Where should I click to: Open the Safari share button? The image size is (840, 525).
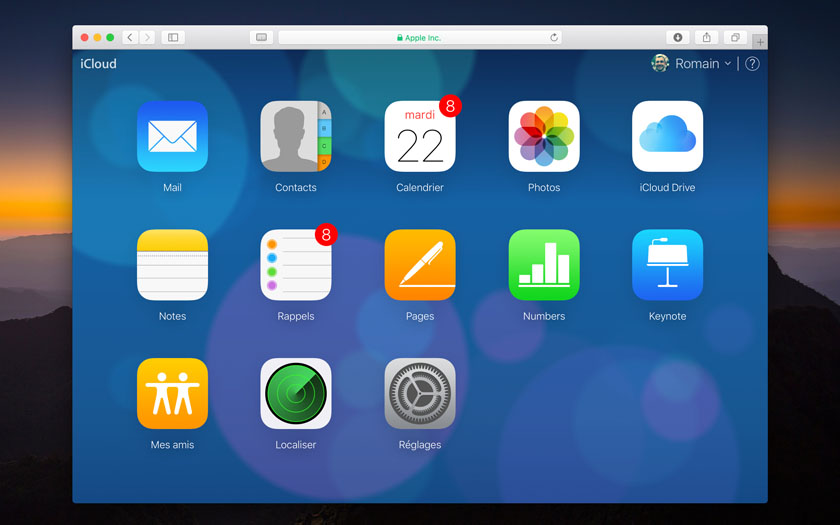[x=707, y=38]
